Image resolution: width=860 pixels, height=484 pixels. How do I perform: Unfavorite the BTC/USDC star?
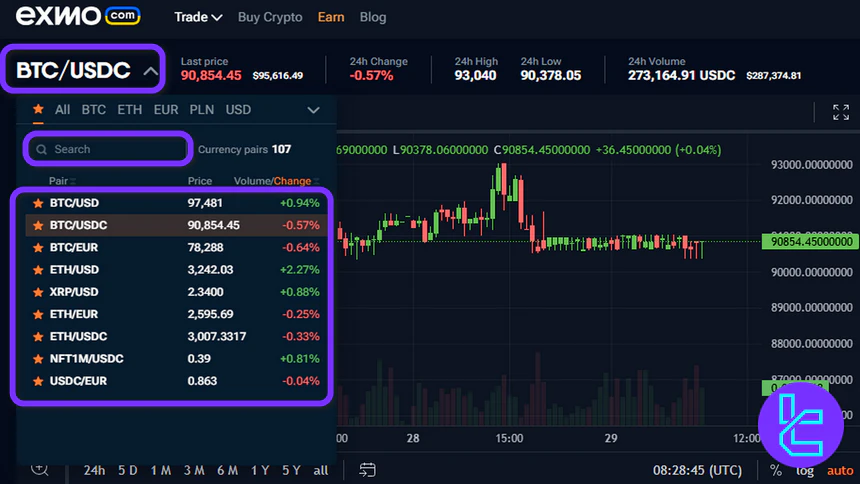pyautogui.click(x=38, y=225)
